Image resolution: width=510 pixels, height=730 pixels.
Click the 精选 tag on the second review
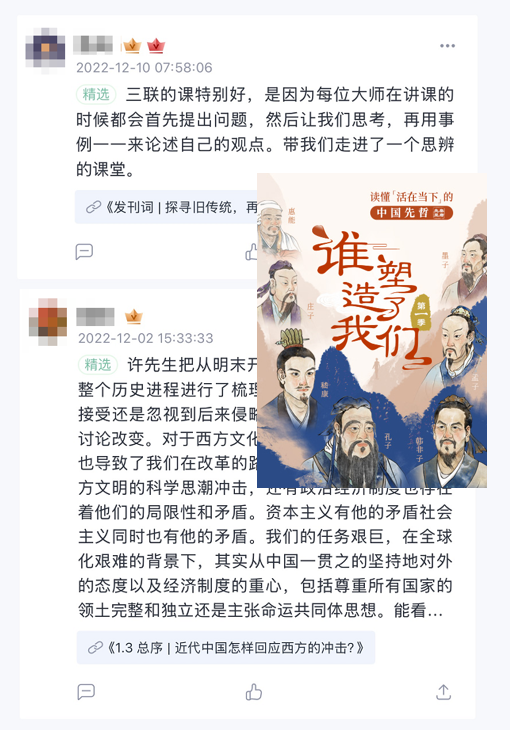[98, 365]
